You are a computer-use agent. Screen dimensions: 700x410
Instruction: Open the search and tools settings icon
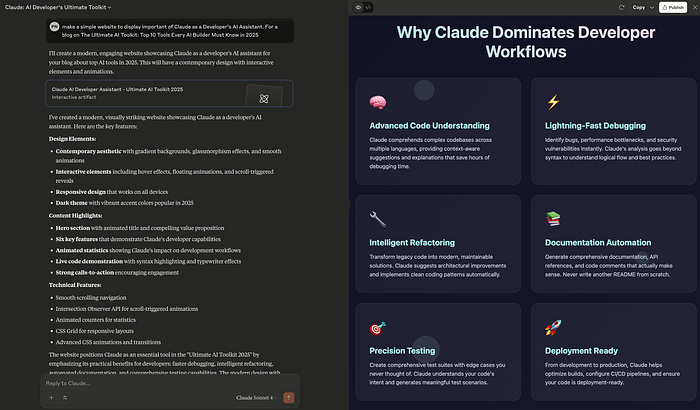tap(65, 397)
